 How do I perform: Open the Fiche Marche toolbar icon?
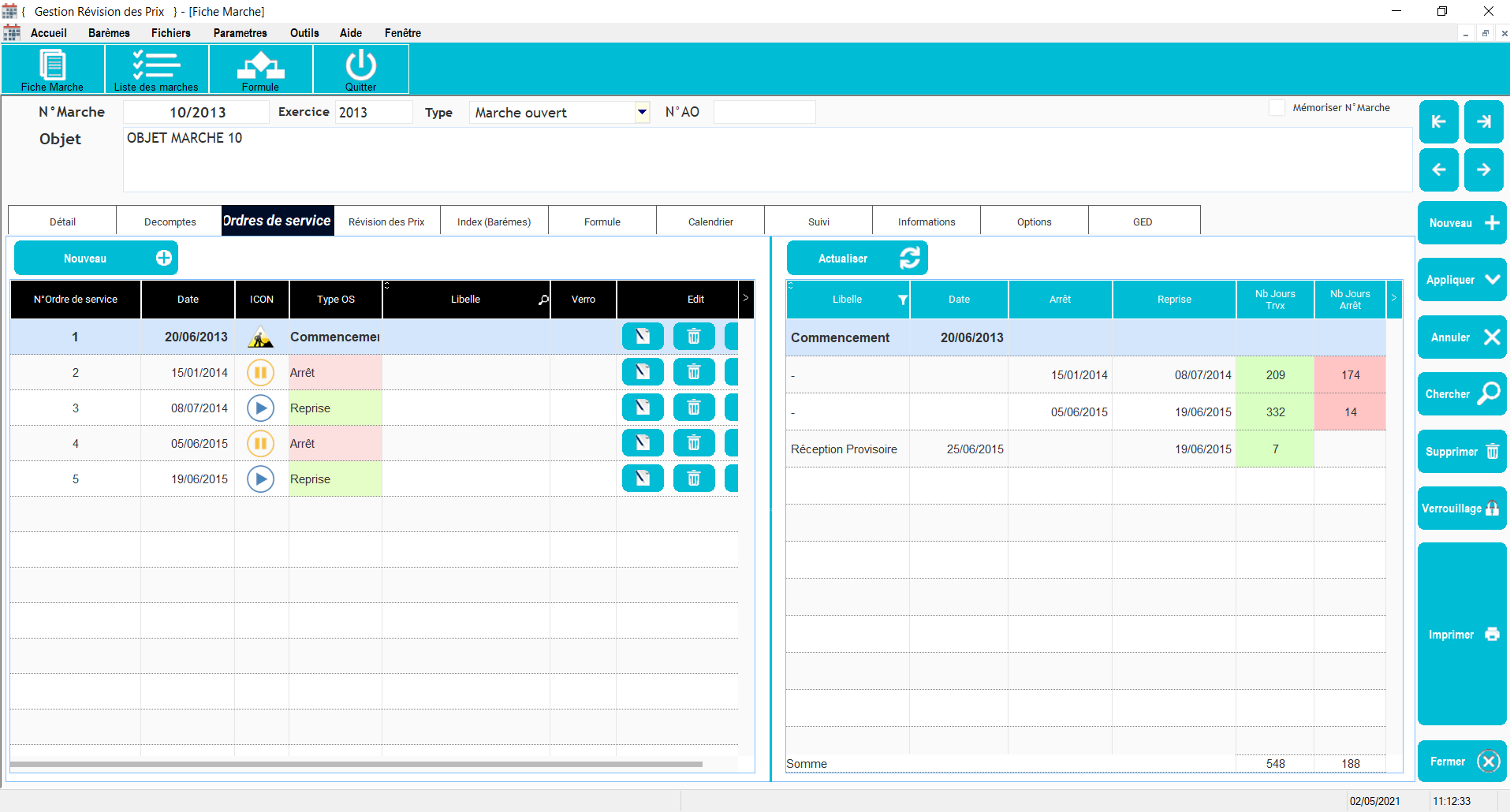click(x=52, y=69)
